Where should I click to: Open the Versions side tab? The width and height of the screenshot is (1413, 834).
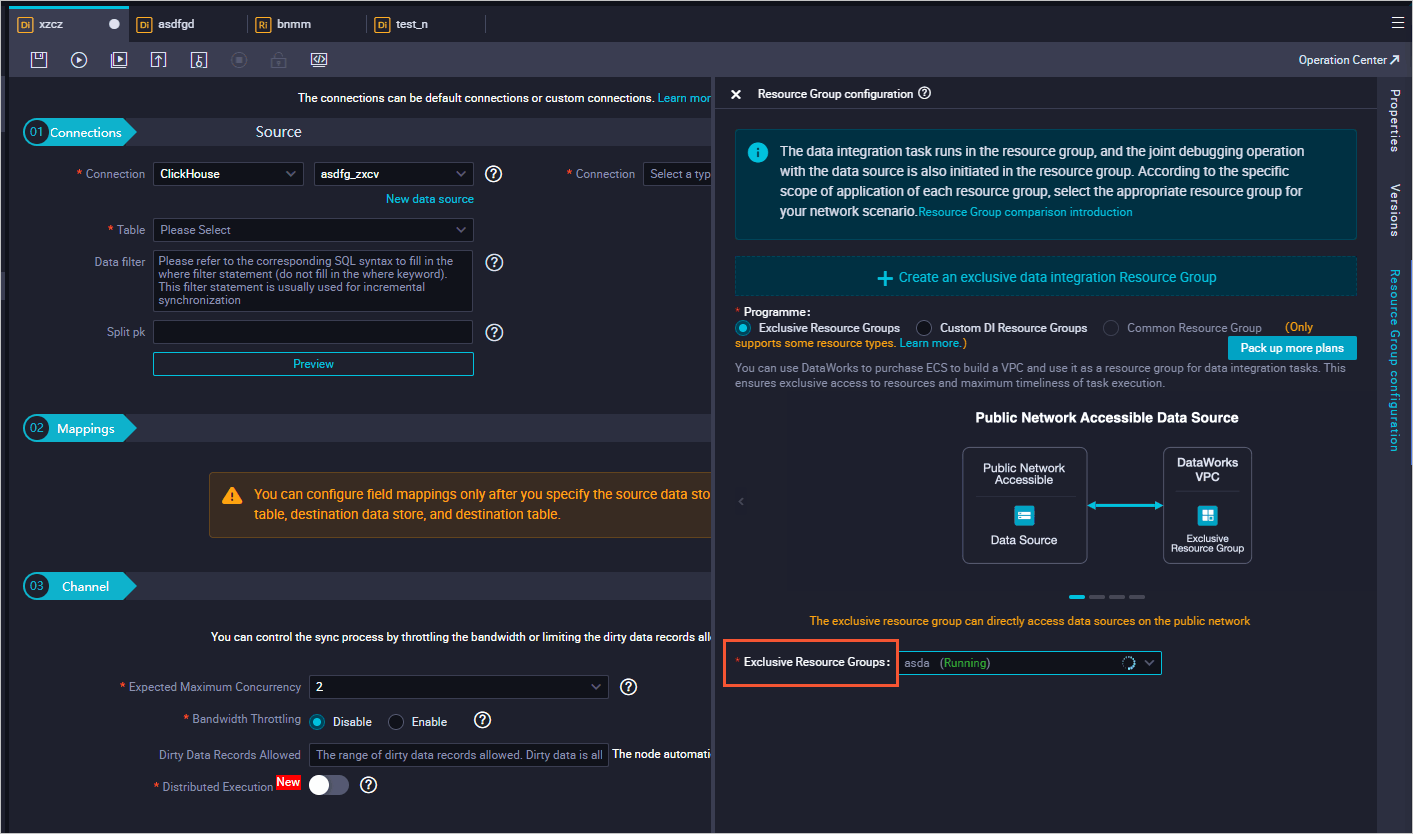tap(1394, 210)
